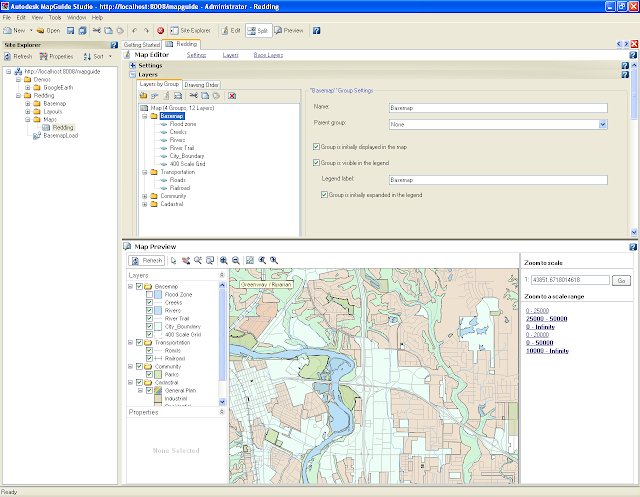The height and width of the screenshot is (497, 640).
Task: Open the Window menu
Action: pyautogui.click(x=76, y=18)
